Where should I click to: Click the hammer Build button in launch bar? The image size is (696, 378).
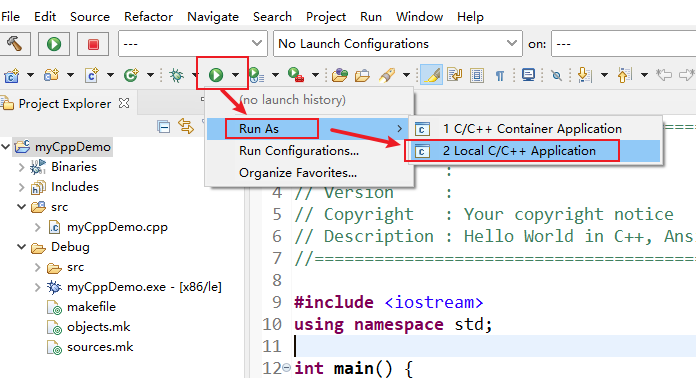(x=14, y=44)
